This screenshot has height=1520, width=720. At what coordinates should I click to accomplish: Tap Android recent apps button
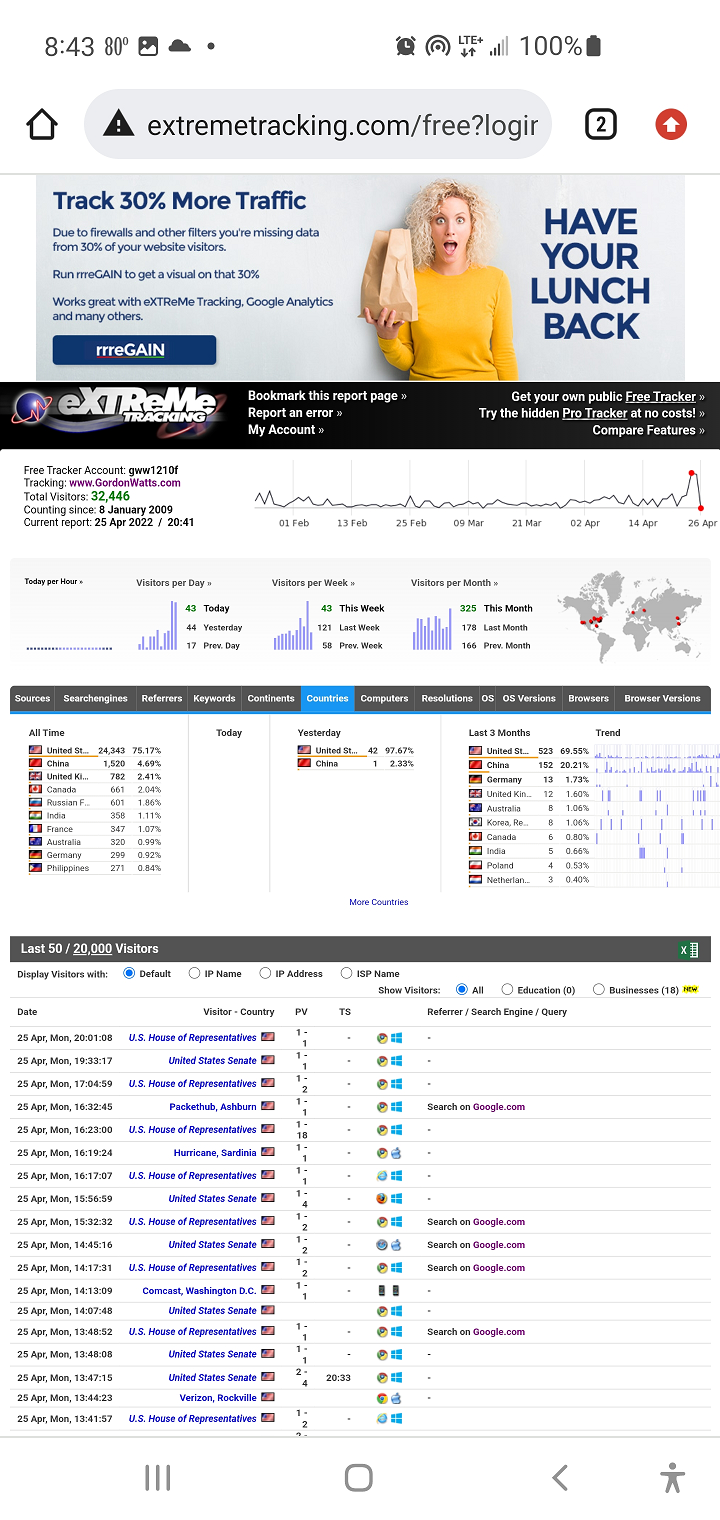[158, 1478]
